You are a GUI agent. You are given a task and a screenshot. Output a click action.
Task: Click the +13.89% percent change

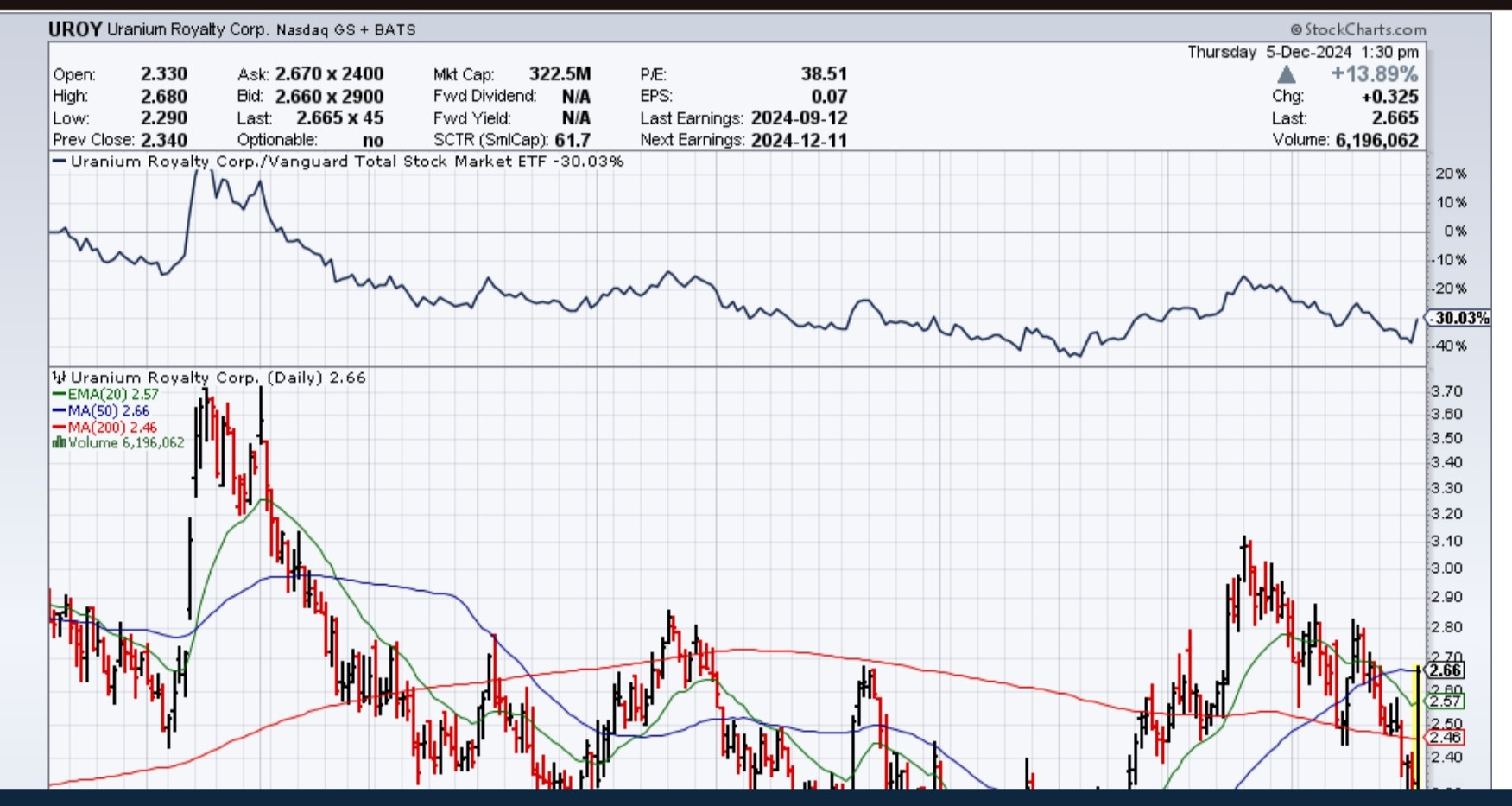(1375, 73)
